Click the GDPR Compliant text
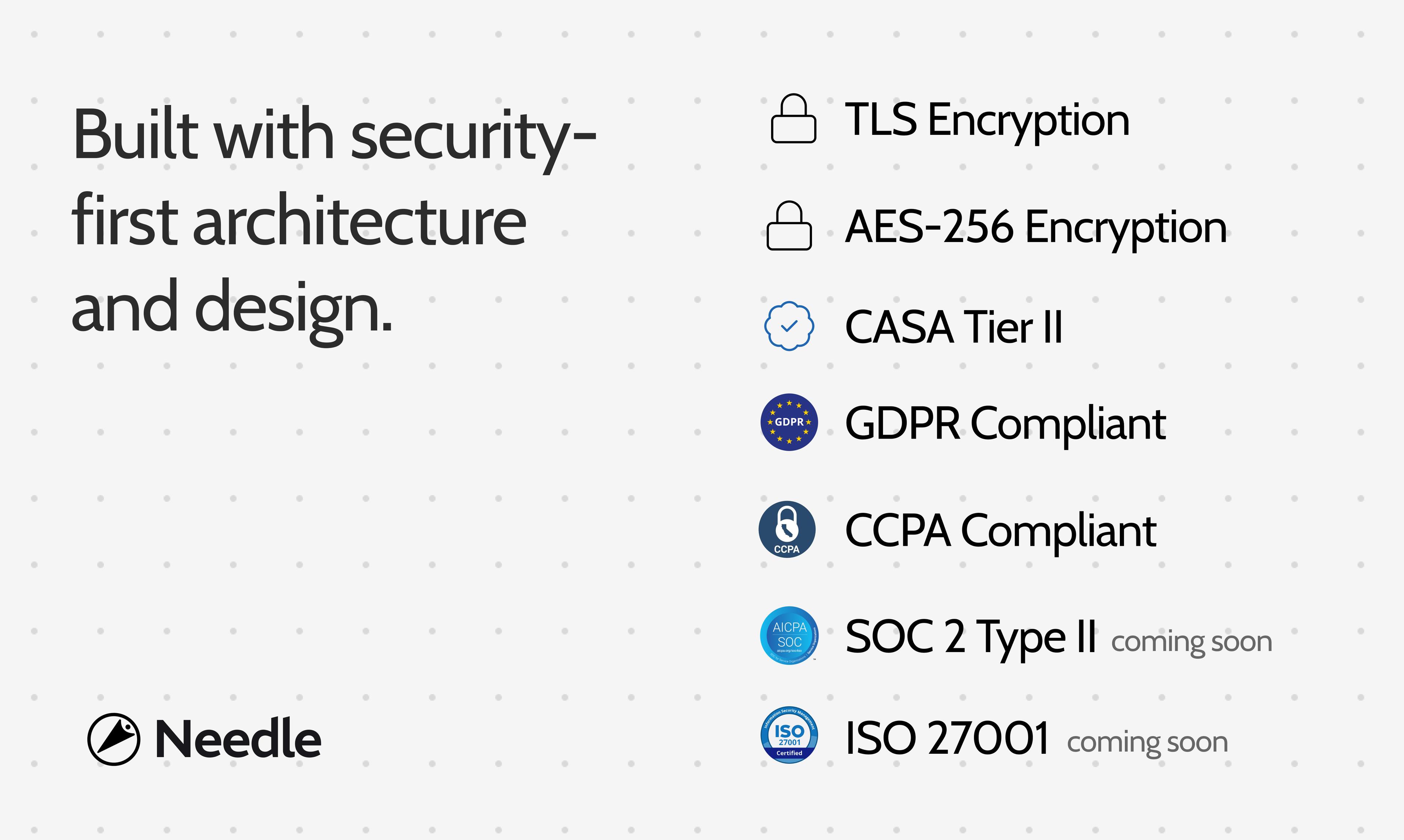Image resolution: width=1404 pixels, height=840 pixels. (1005, 424)
